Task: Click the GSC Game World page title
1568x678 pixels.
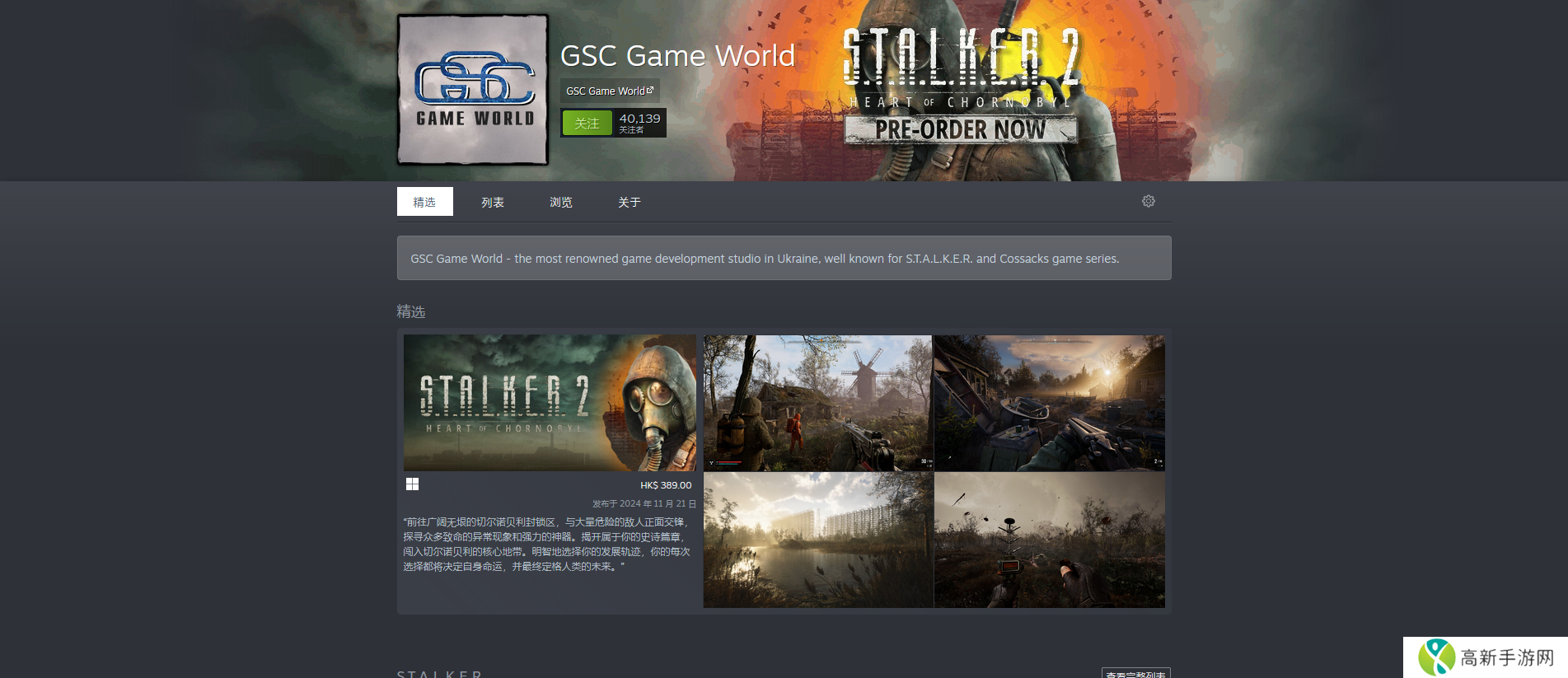Action: 677,56
